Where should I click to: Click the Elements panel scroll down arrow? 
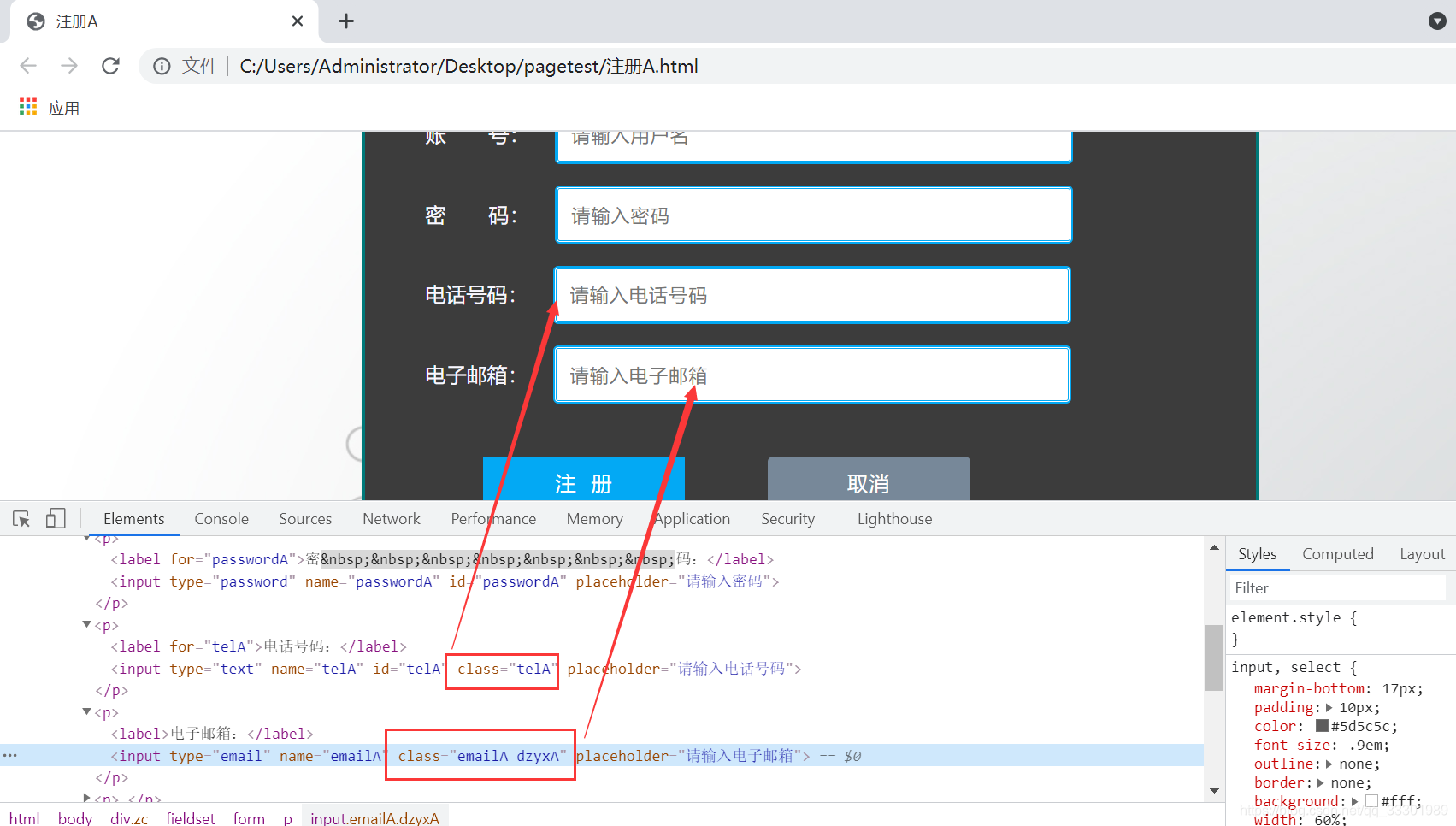point(1214,791)
